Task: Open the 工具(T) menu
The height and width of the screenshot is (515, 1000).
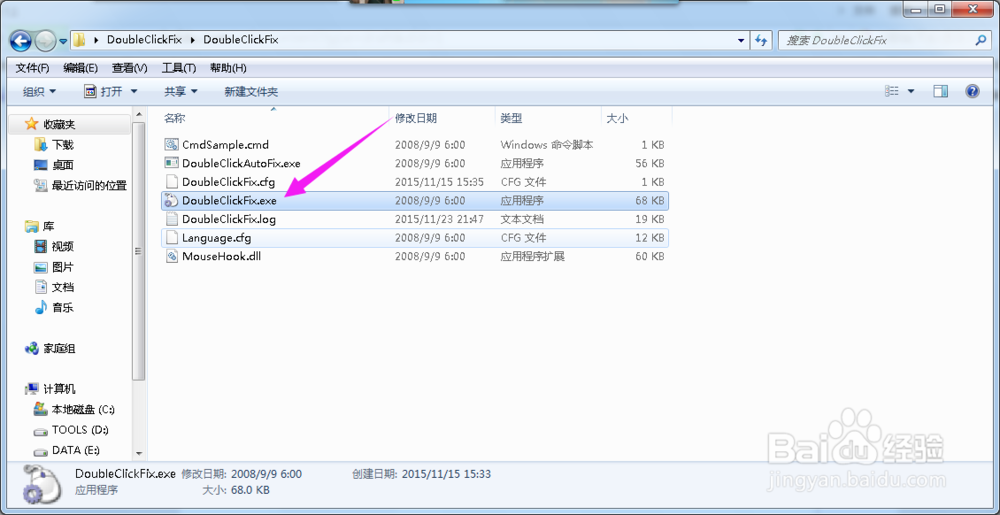Action: 179,68
